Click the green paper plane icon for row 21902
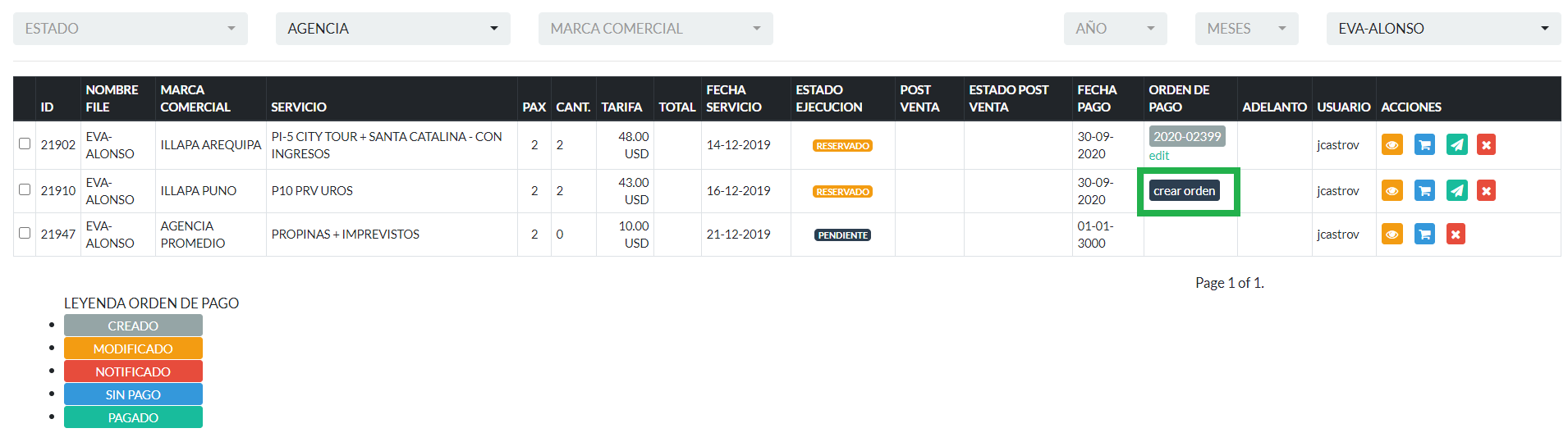 tap(1456, 145)
